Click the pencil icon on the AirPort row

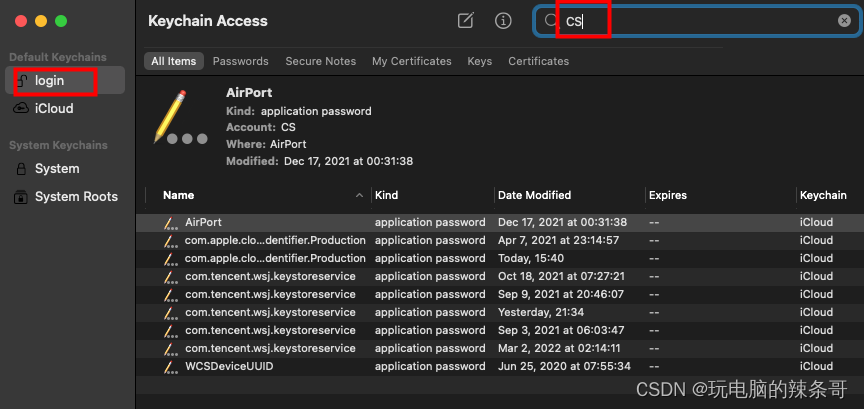click(171, 223)
